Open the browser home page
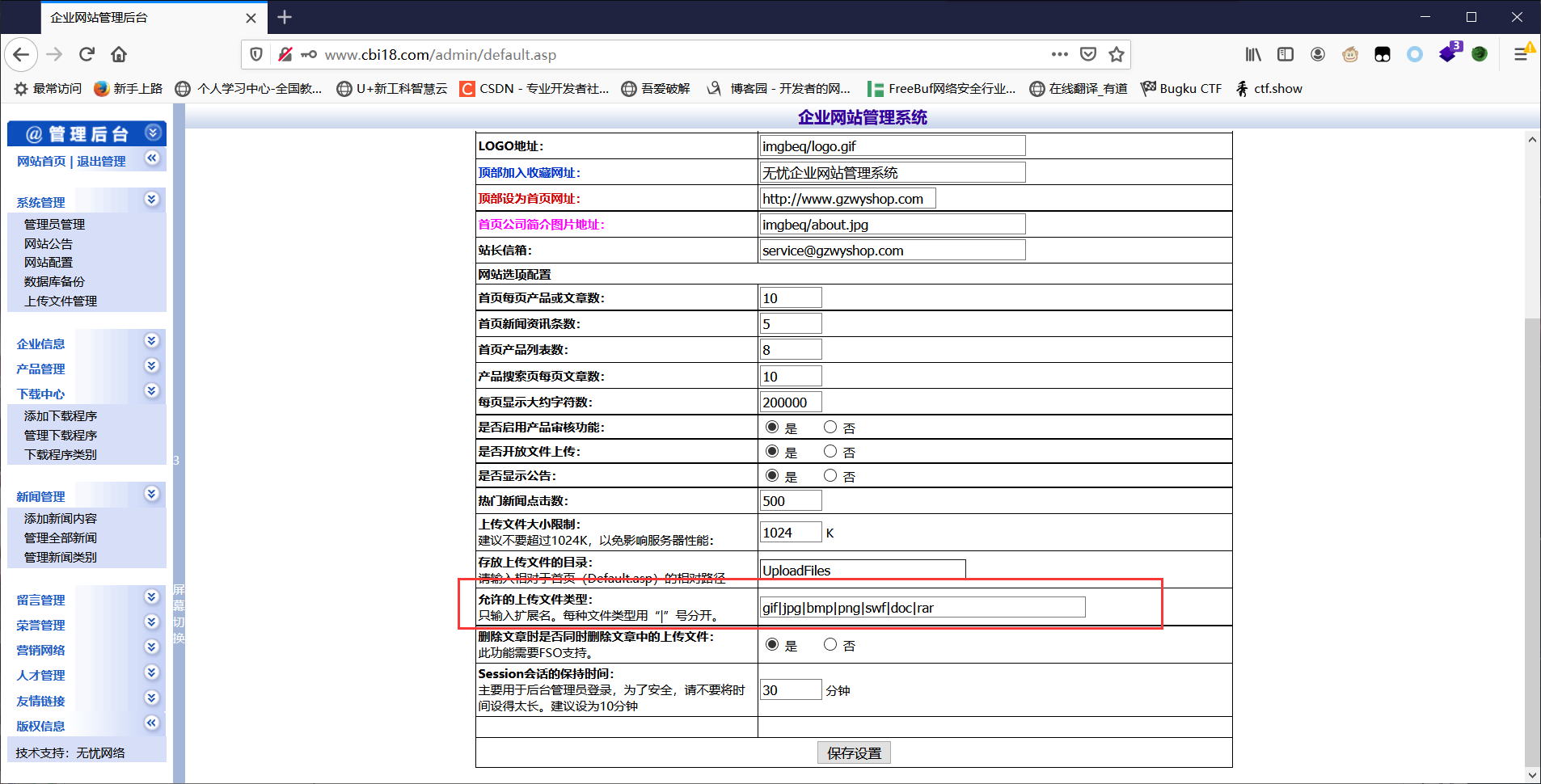 (119, 54)
